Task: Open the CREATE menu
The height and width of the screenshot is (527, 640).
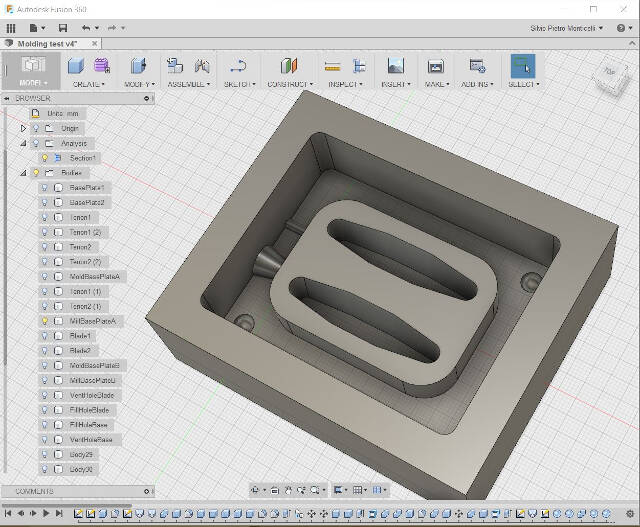Action: pos(89,84)
